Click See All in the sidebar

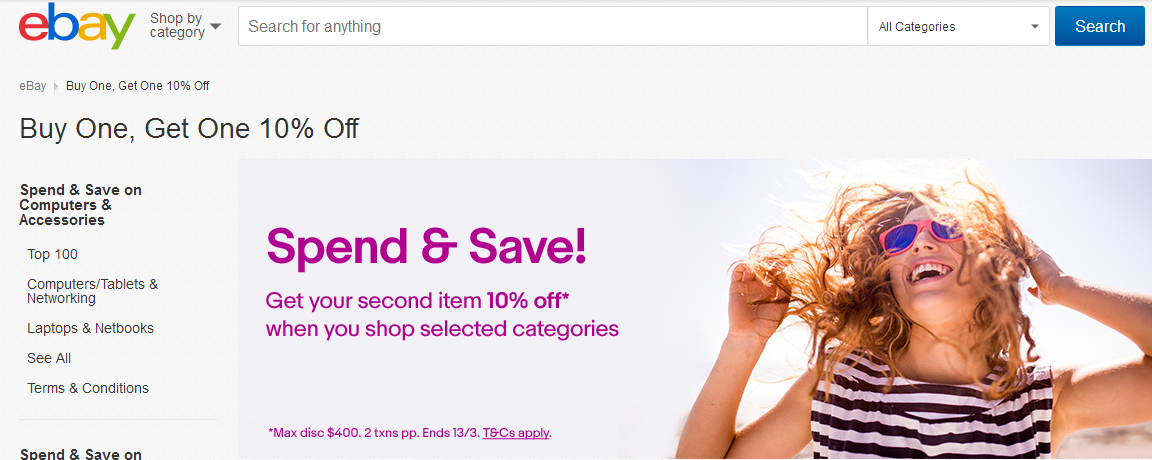click(49, 359)
